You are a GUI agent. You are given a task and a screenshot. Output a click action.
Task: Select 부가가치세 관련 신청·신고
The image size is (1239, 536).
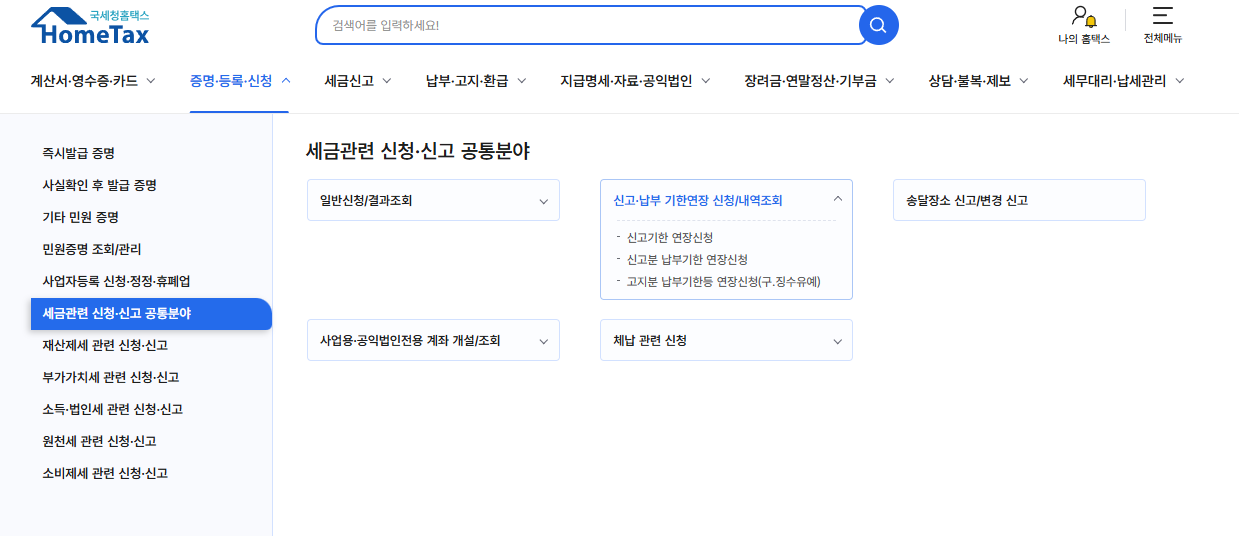[111, 377]
